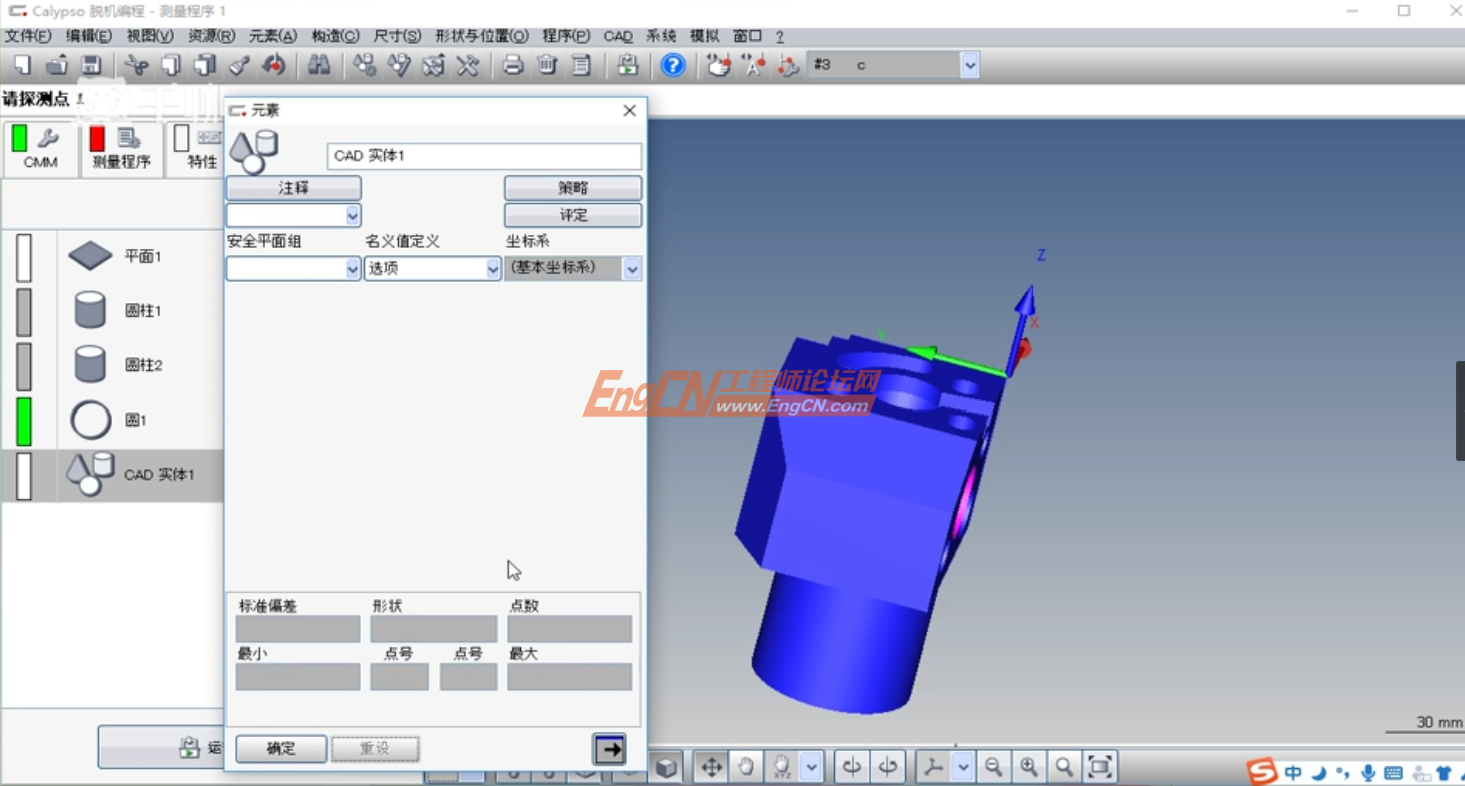Switch to the 测量程序 tab
Screen dimensions: 1465x786
coord(120,149)
